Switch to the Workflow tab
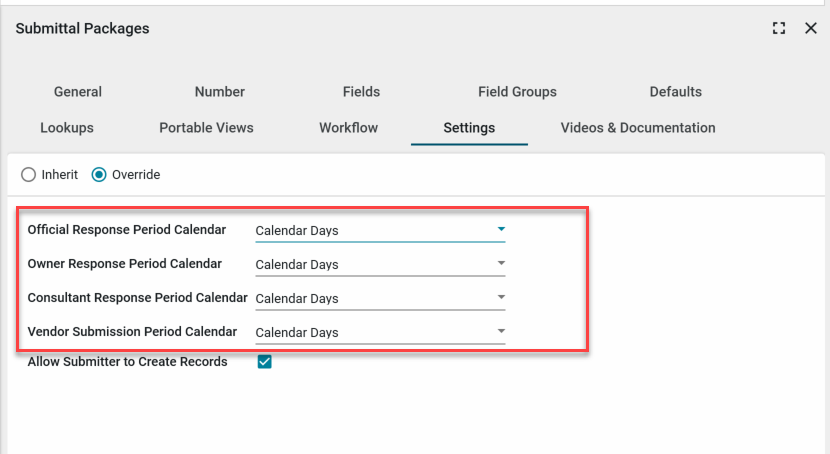The width and height of the screenshot is (830, 454). pos(348,128)
